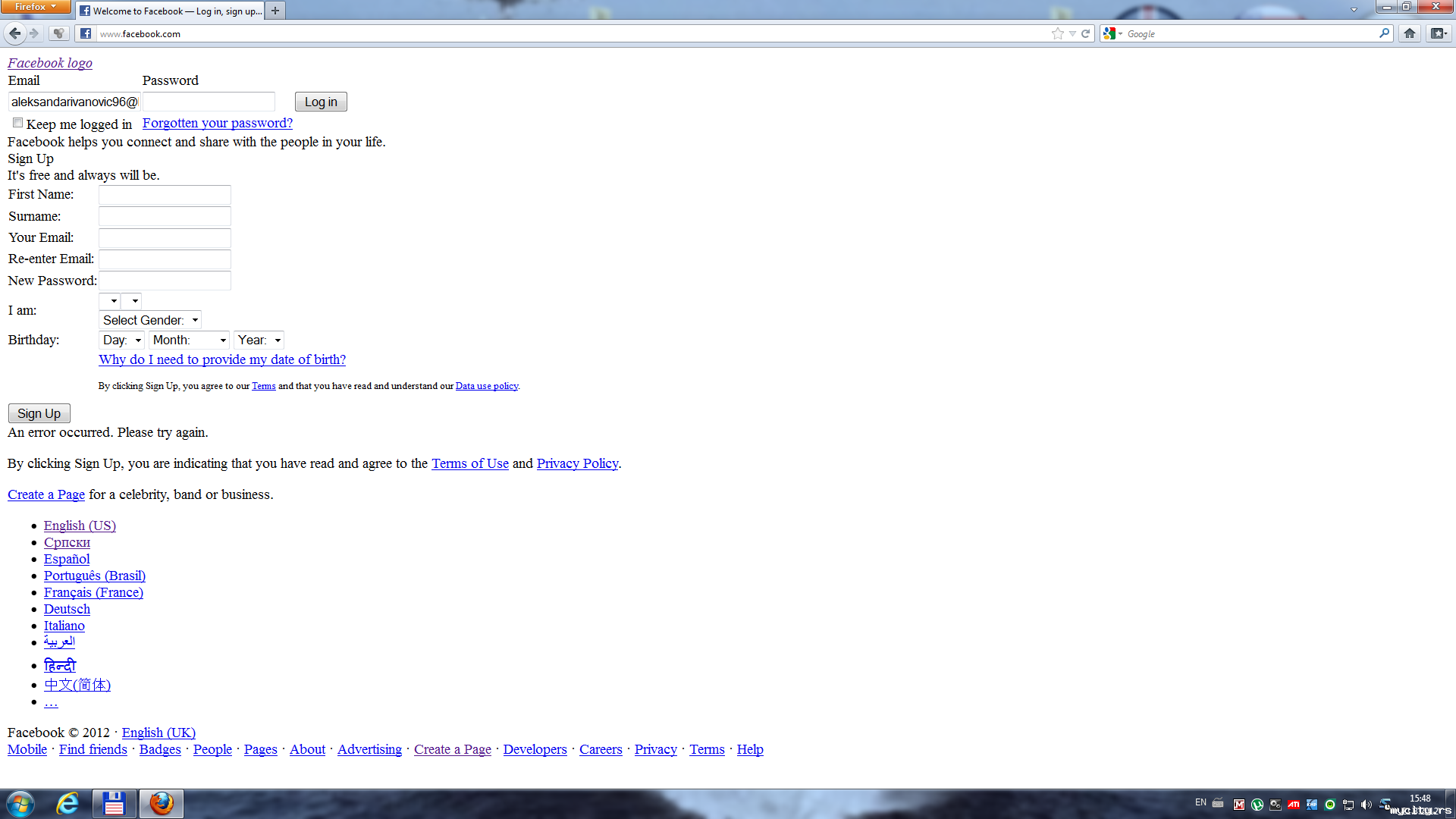
Task: Click the browser back arrow button
Action: pyautogui.click(x=14, y=33)
